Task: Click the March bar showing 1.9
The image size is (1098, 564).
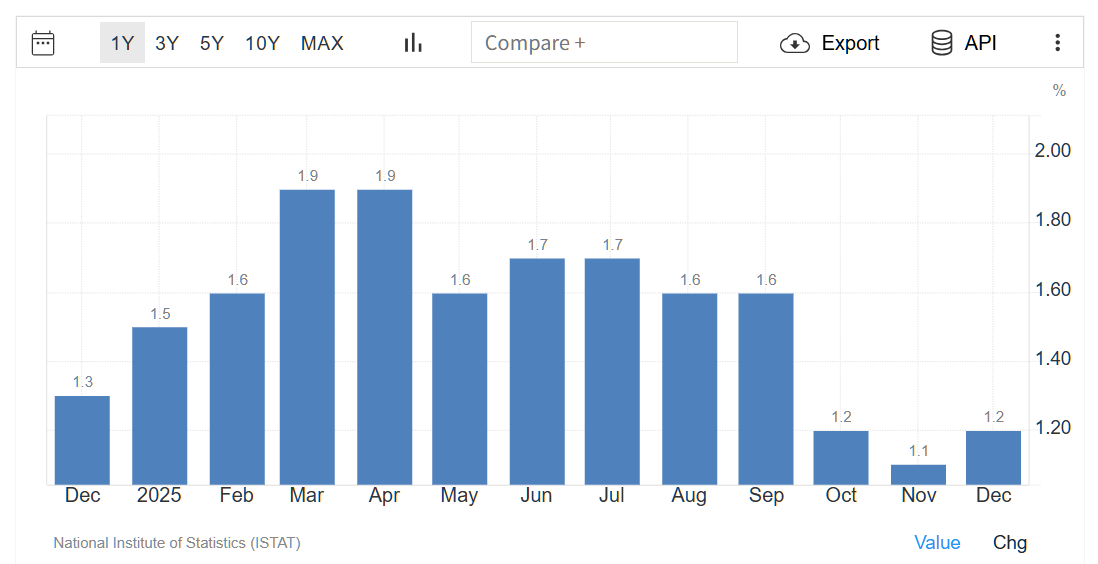Action: point(307,337)
